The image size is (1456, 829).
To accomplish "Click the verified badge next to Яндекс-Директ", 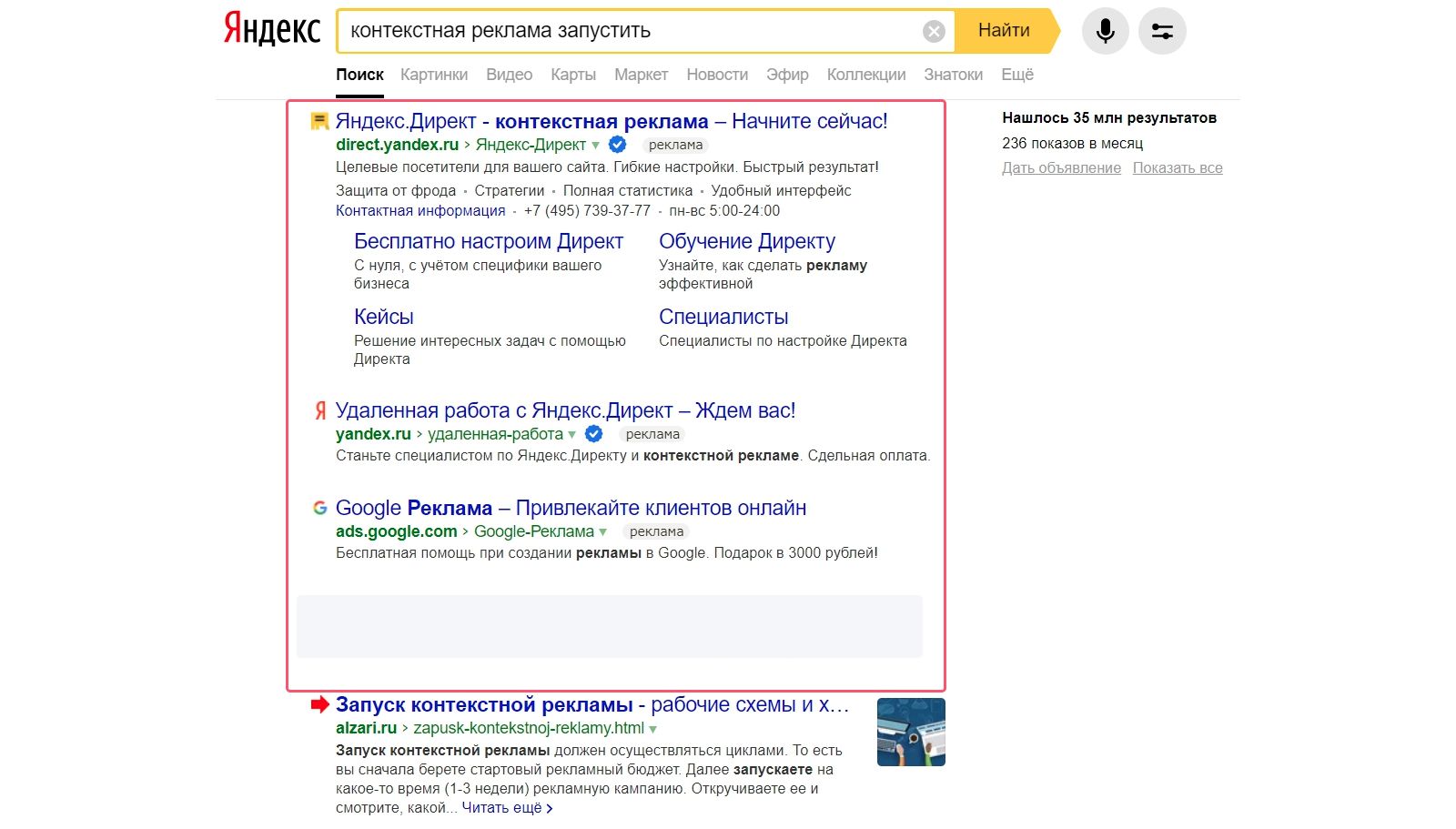I will (x=616, y=144).
